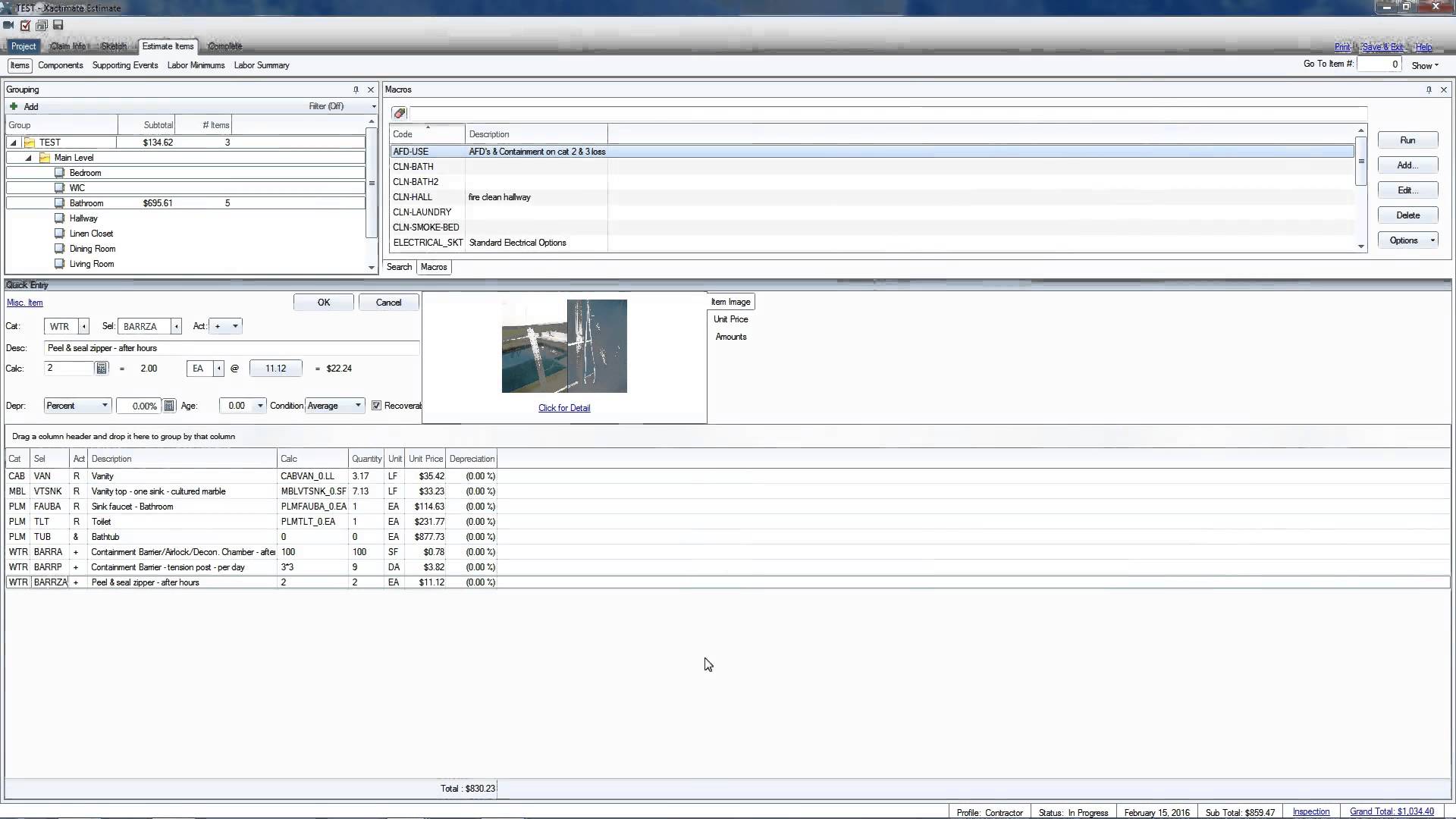This screenshot has height=819, width=1456.
Task: Click the eraser icon in Macros search
Action: pos(400,114)
